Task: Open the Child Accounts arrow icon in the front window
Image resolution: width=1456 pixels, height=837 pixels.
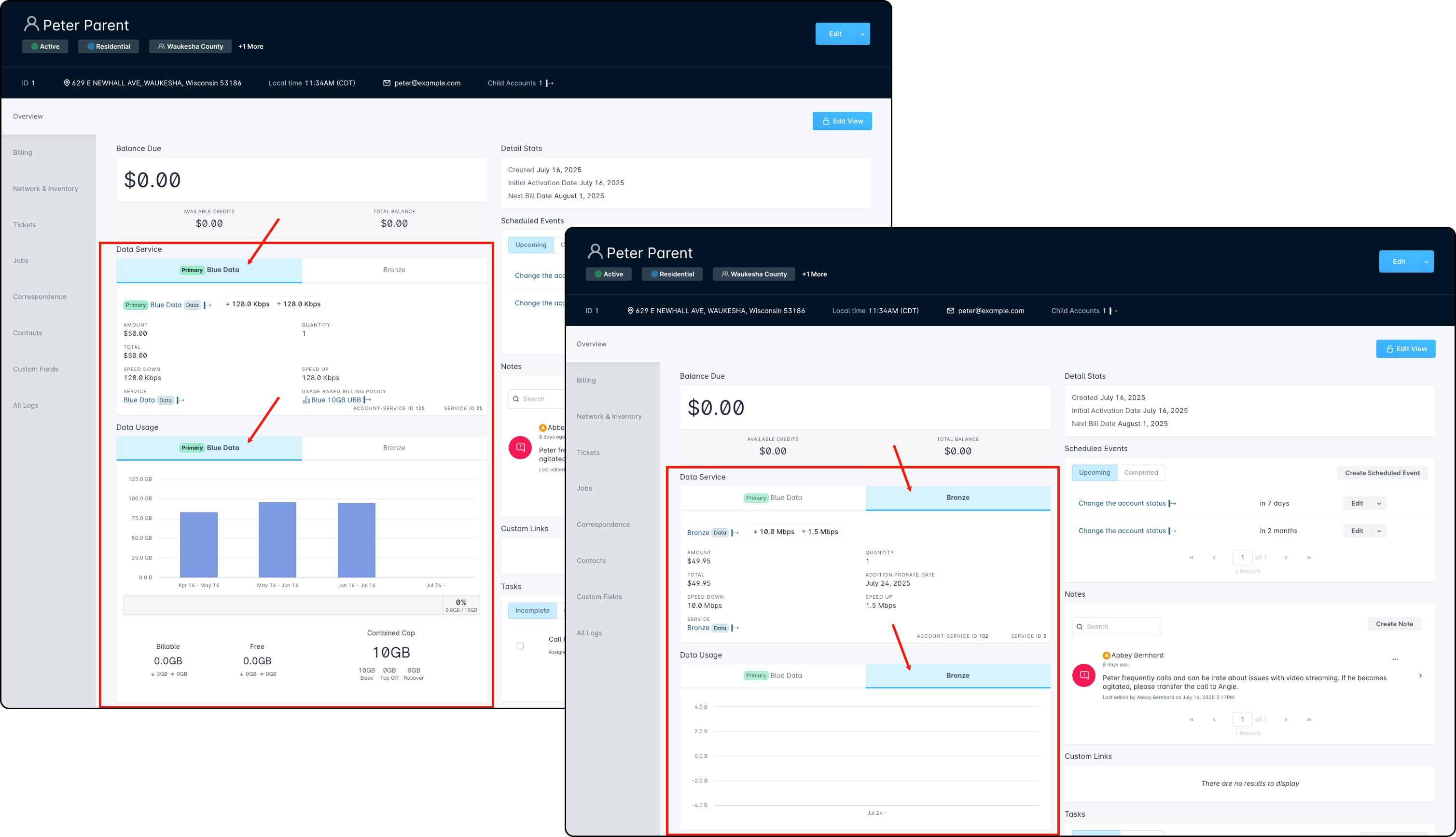Action: click(x=1113, y=310)
